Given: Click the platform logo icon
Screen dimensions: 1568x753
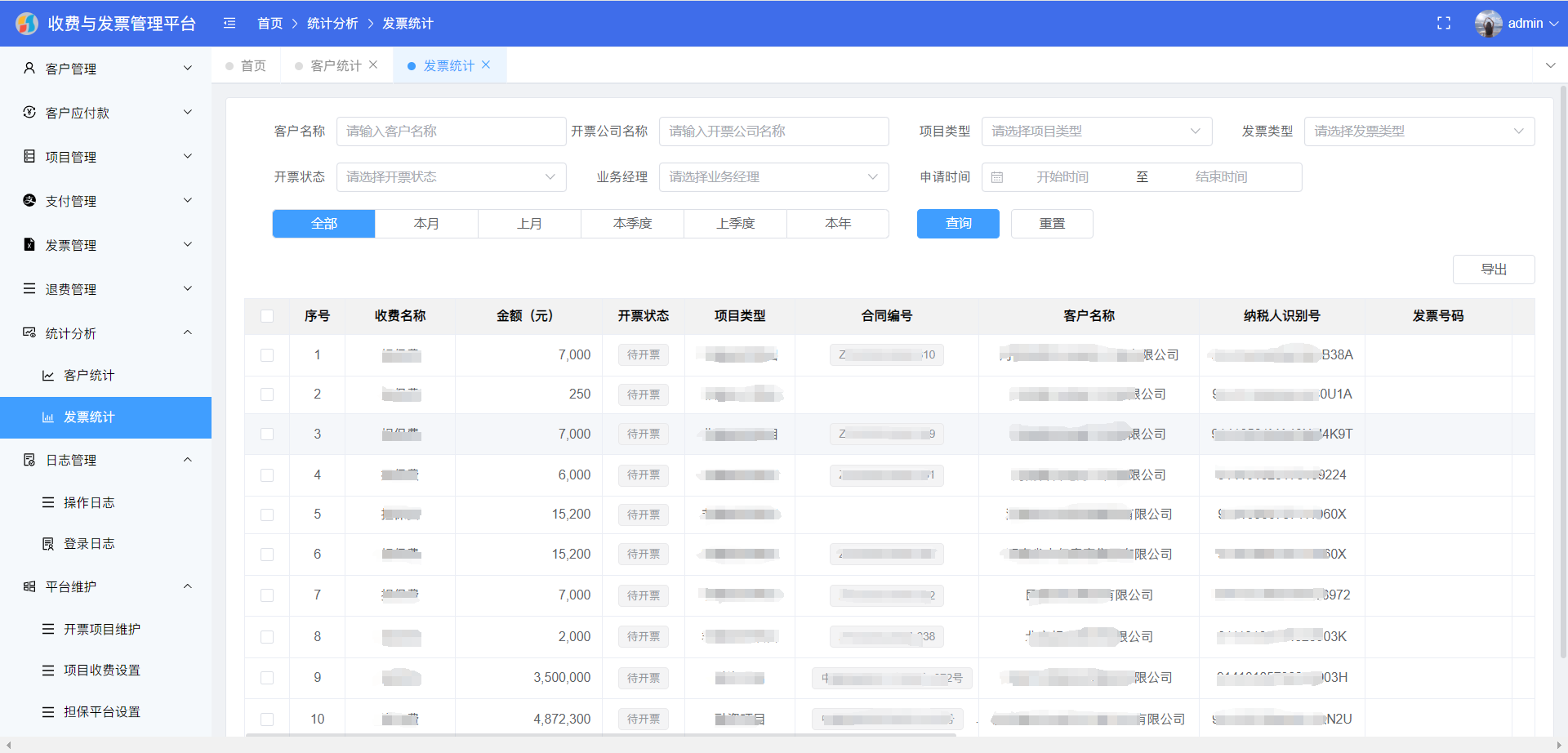Looking at the screenshot, I should [27, 24].
